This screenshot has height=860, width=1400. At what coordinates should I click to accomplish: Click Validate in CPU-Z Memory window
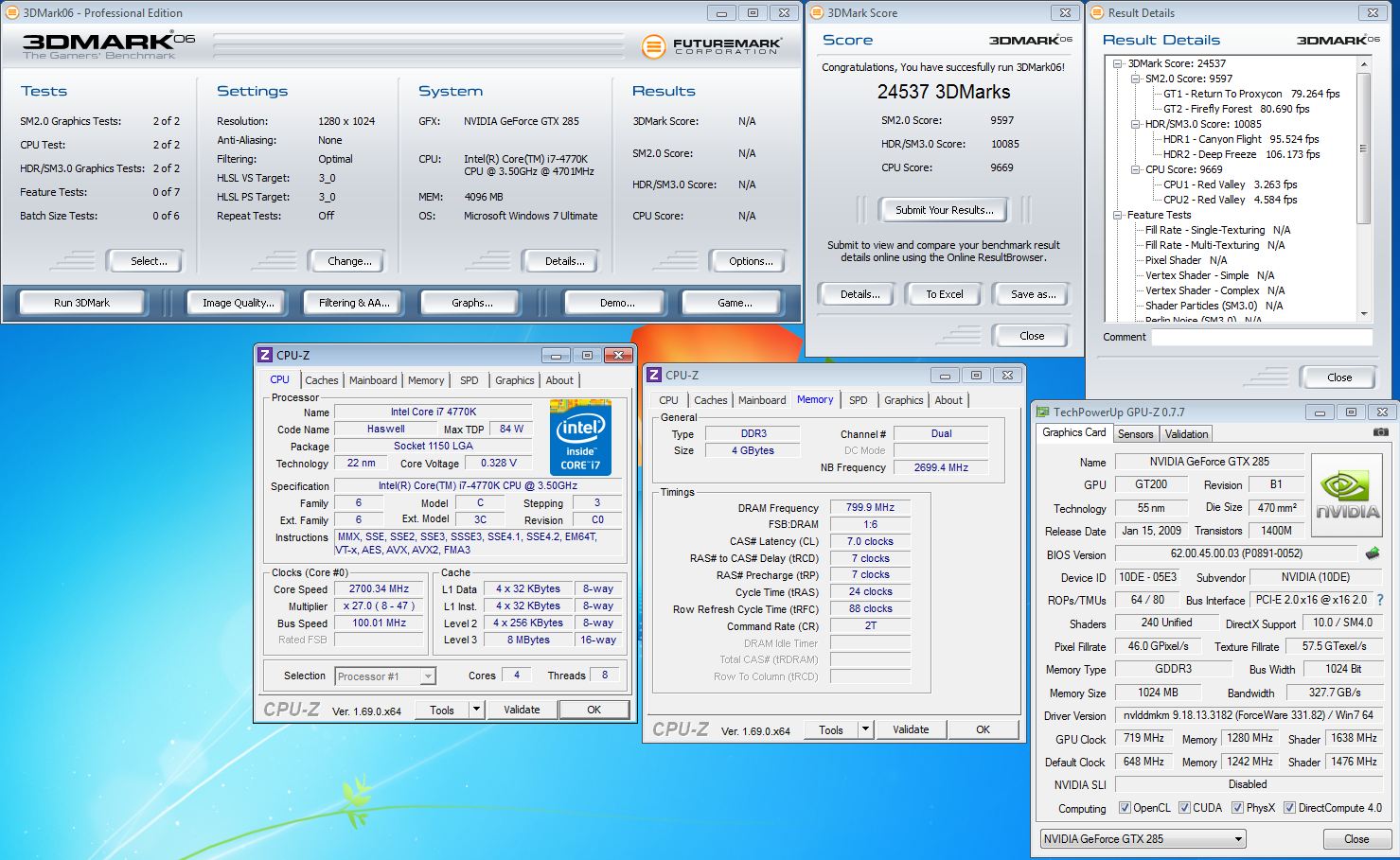911,729
